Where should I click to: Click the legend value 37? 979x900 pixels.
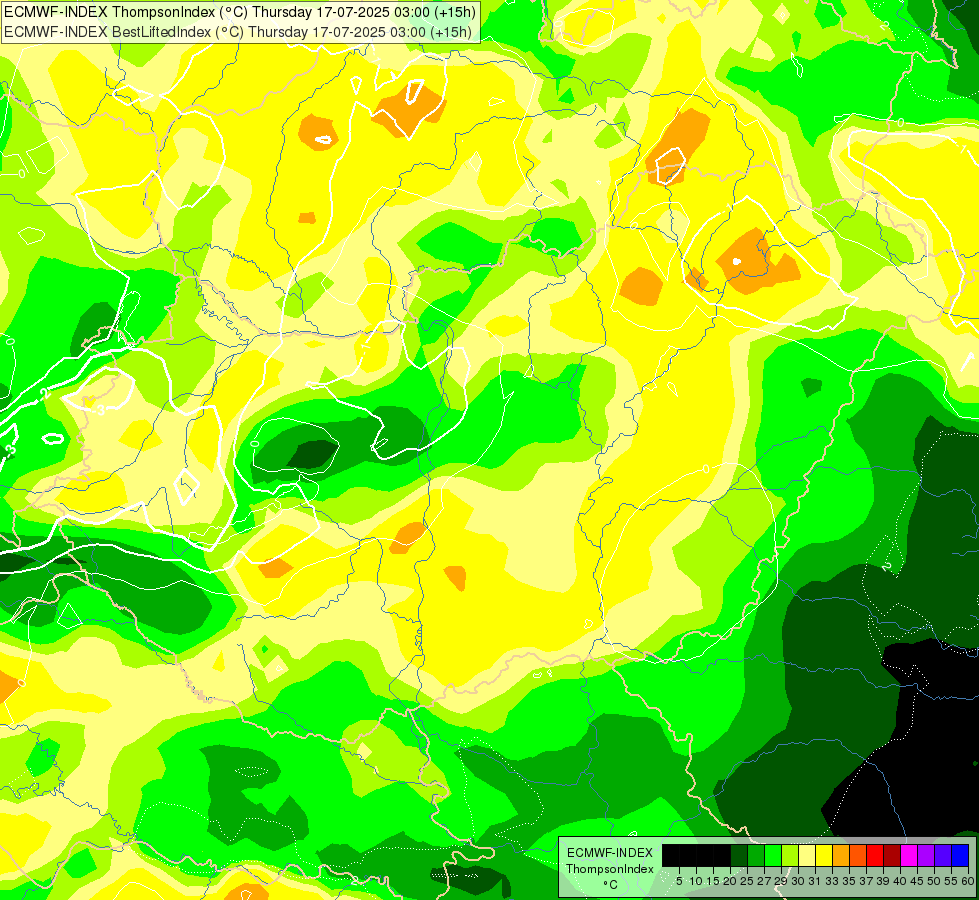[866, 881]
